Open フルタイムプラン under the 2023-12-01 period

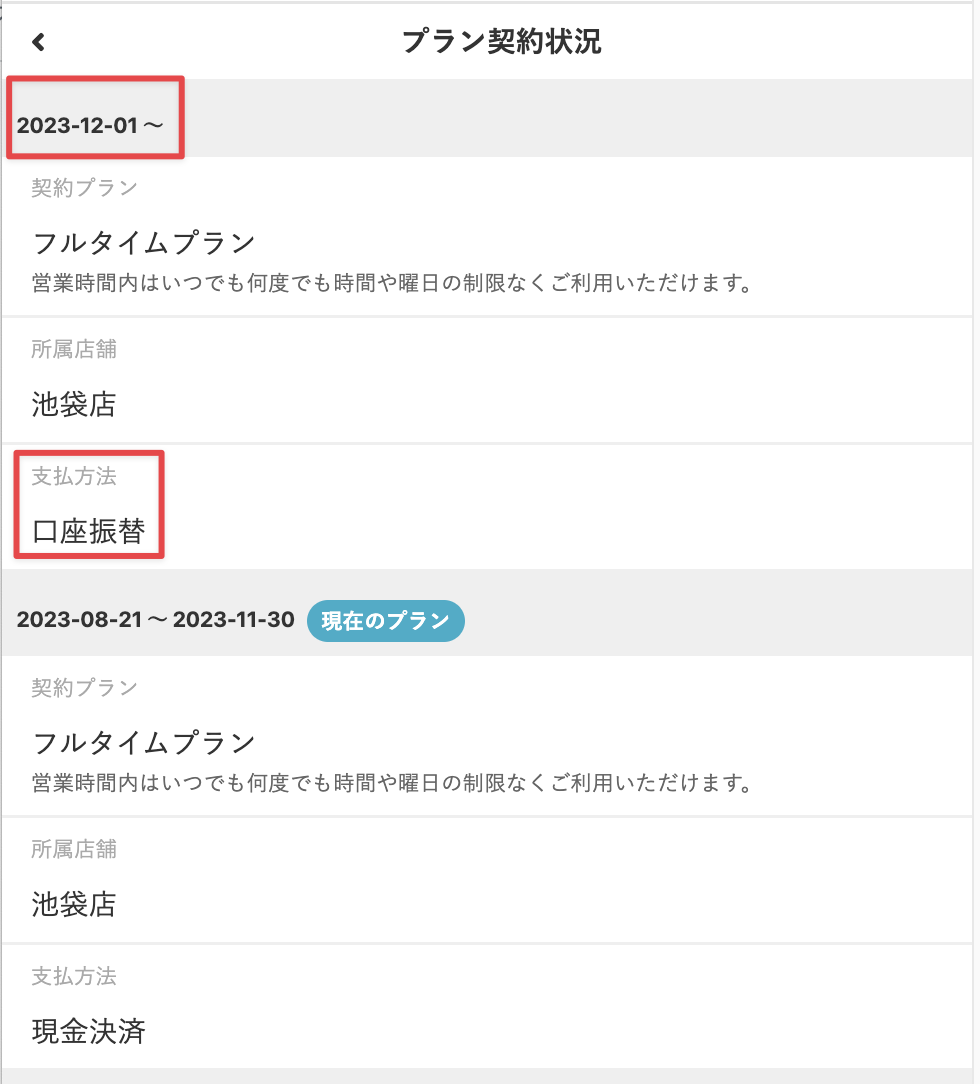(x=144, y=243)
